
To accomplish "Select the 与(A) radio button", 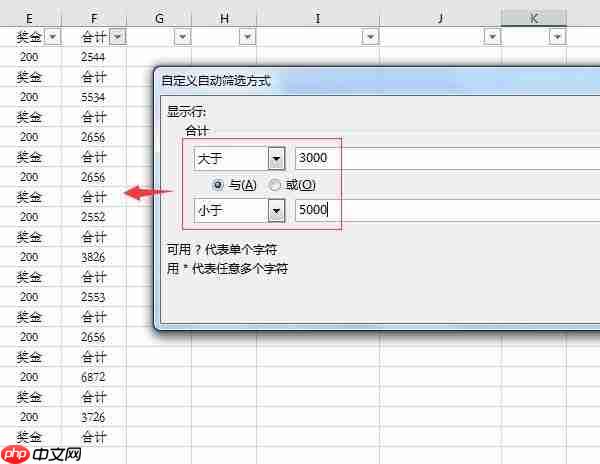I will tap(217, 185).
